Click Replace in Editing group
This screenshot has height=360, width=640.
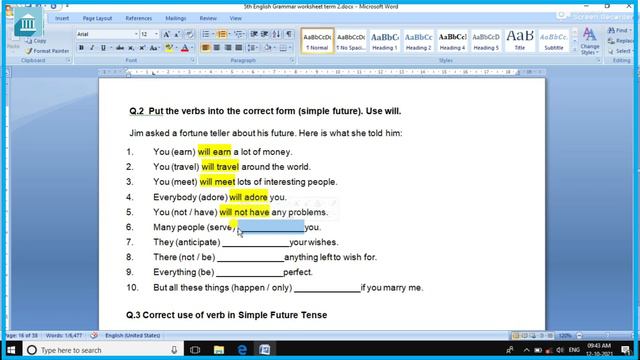620,41
